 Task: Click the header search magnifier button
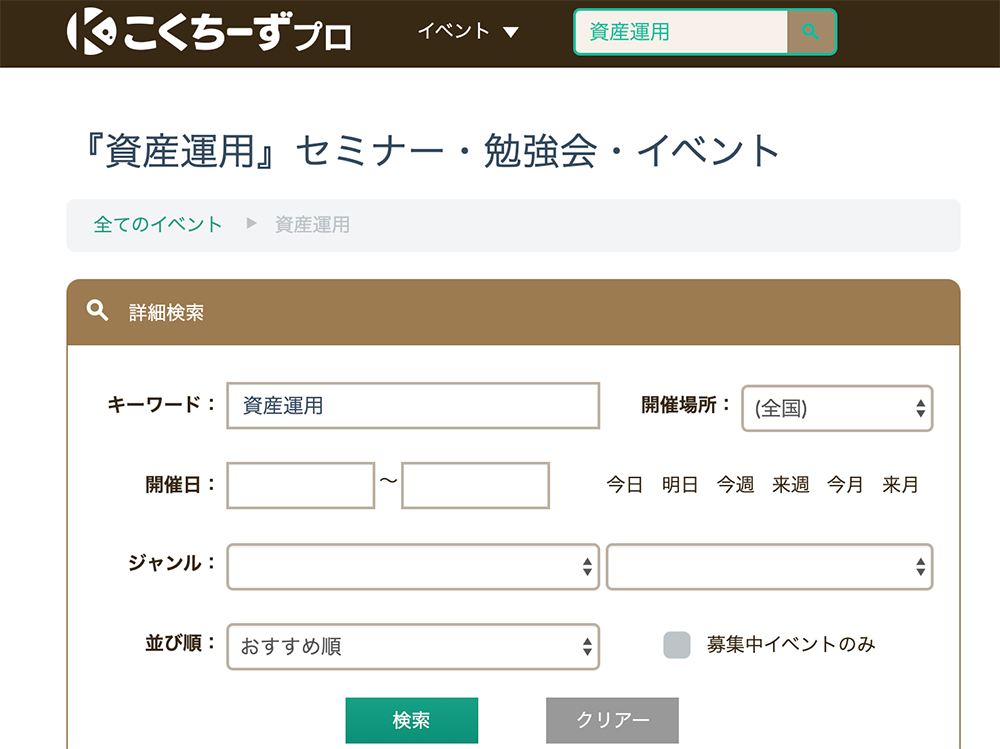(811, 32)
